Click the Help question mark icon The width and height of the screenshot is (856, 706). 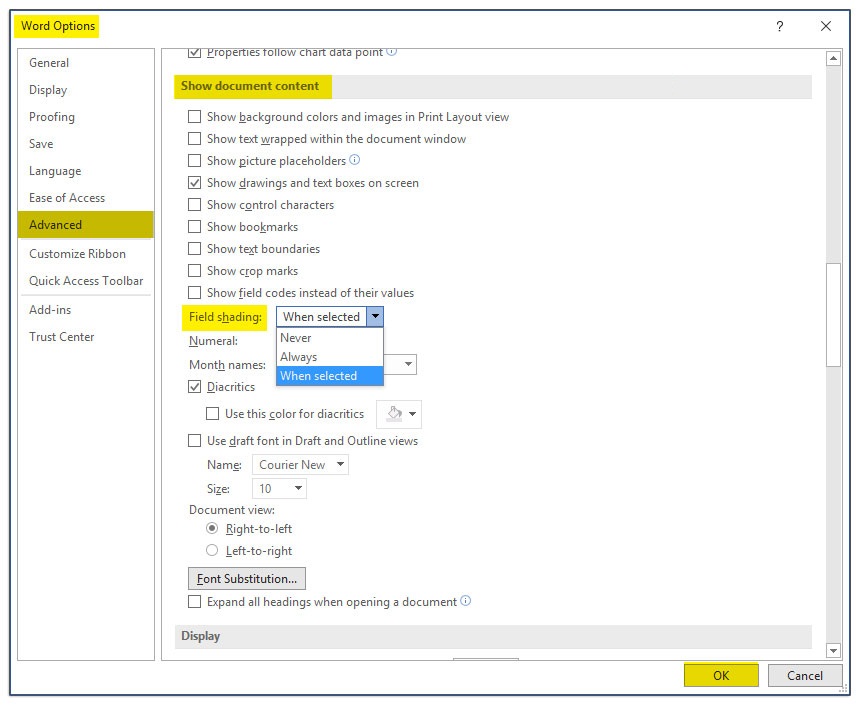click(780, 27)
